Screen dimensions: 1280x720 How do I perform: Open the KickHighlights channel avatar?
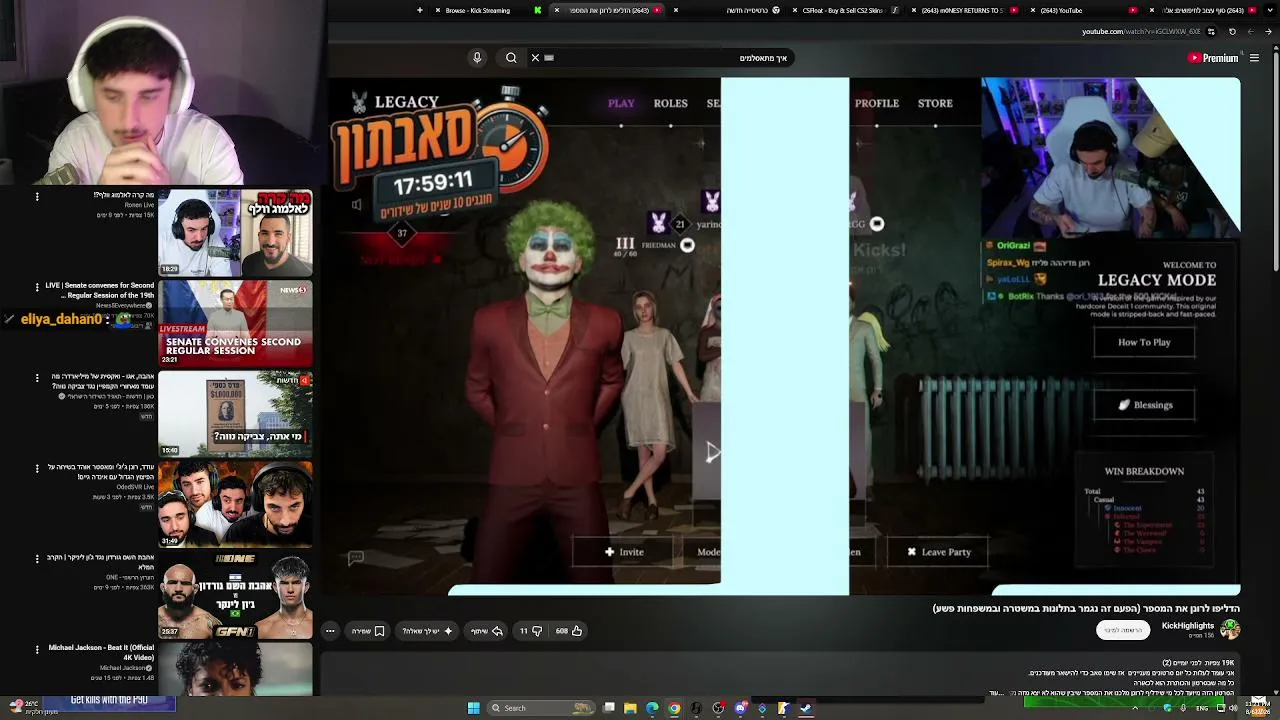pyautogui.click(x=1230, y=628)
